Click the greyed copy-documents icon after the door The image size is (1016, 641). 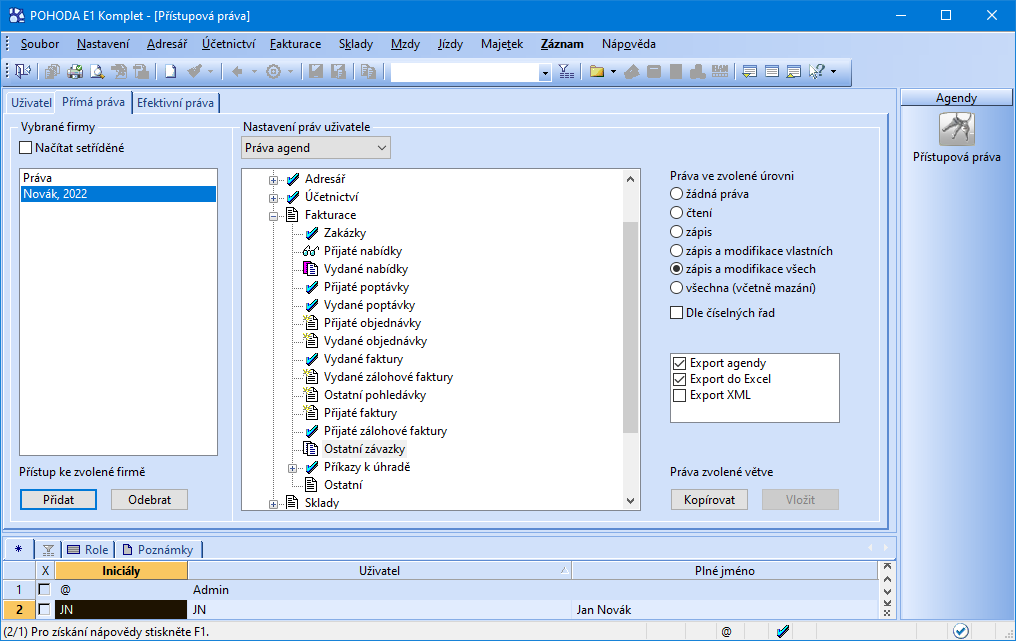click(52, 71)
